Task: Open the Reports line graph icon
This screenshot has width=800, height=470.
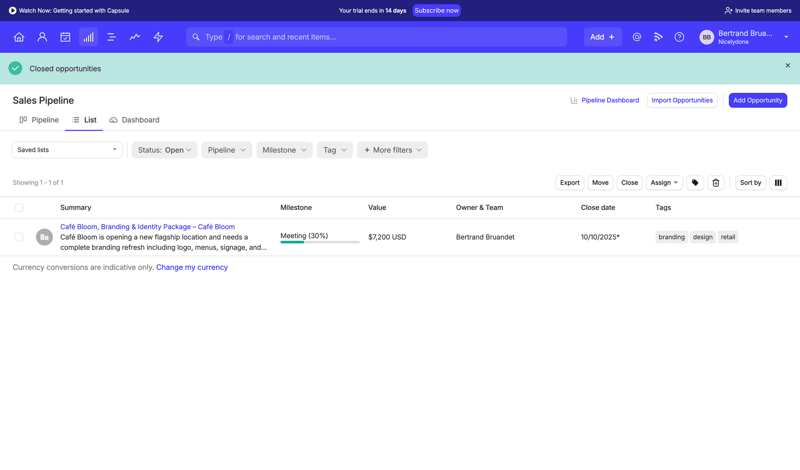Action: pos(135,37)
